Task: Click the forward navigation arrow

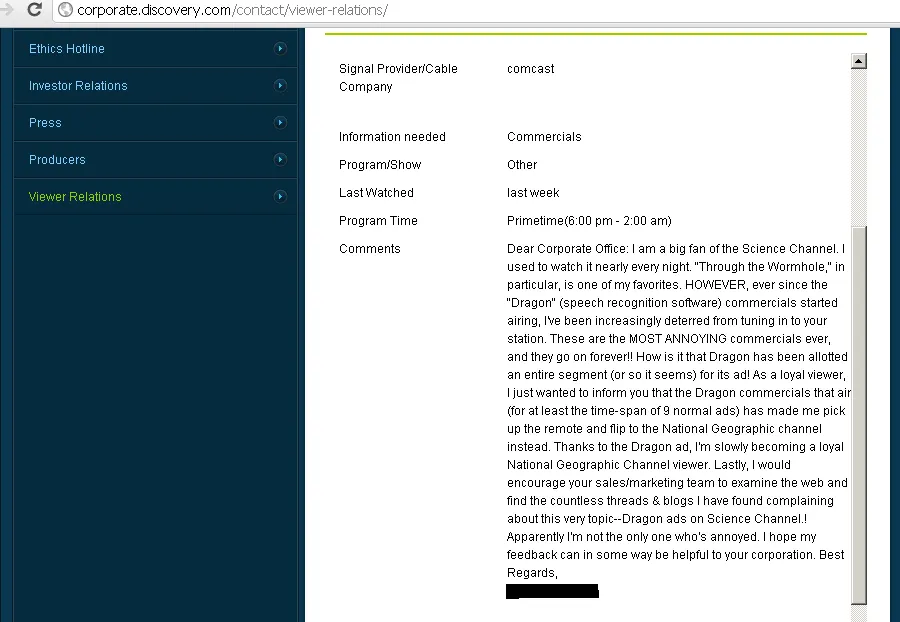Action: 7,9
